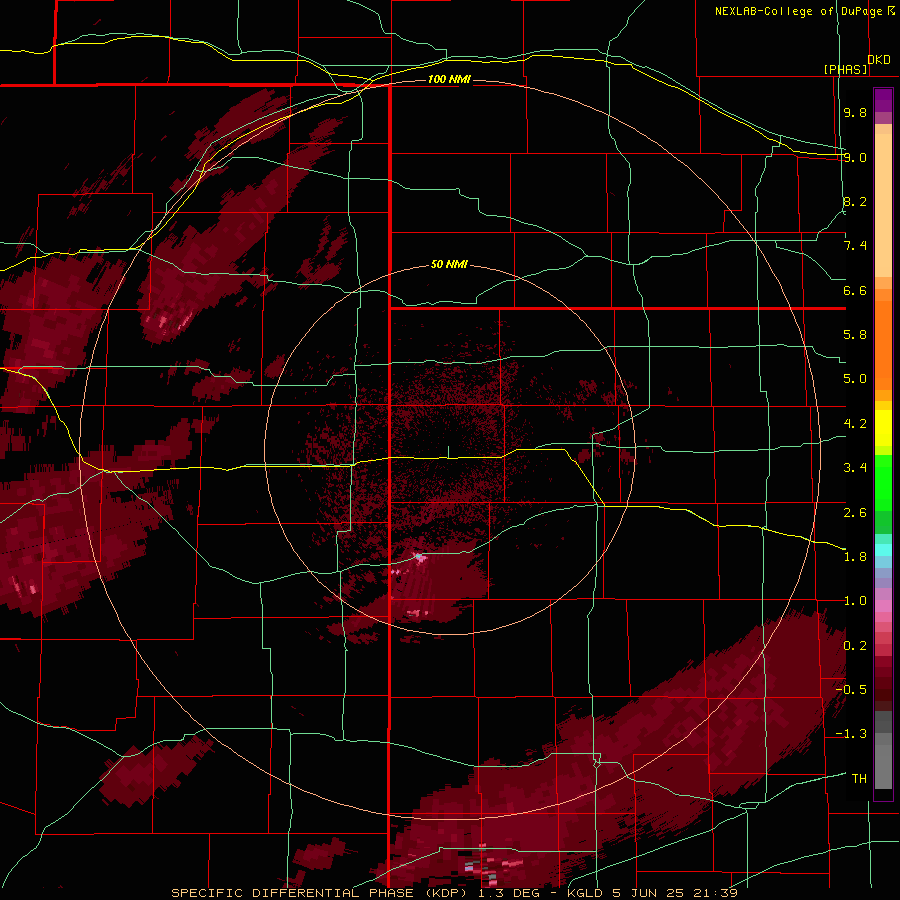900x900 pixels.
Task: Click the KGLD 5 JUN 25 21:39 timestamp
Action: tap(652, 893)
